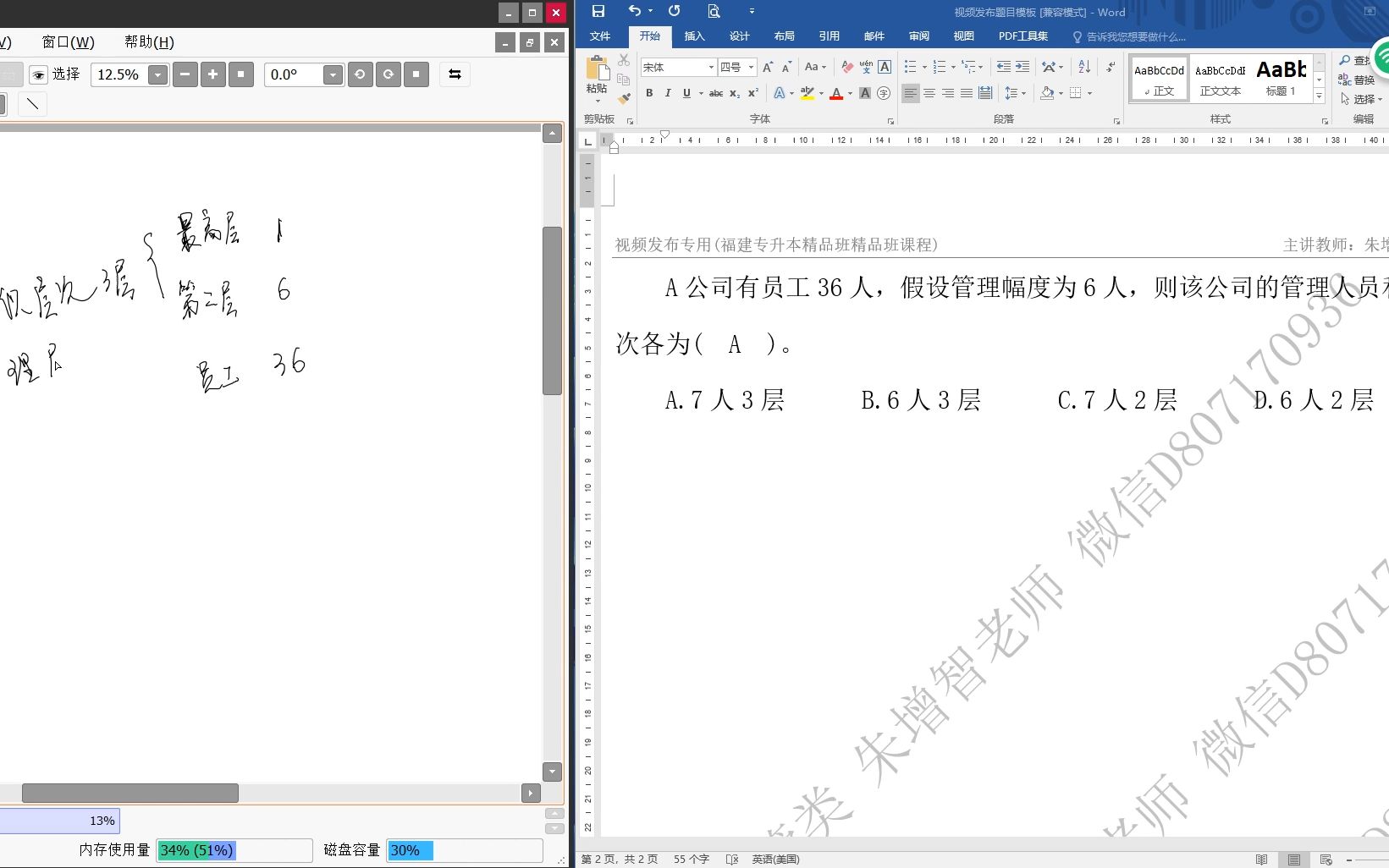Screen dimensions: 1389x868
Task: Click the bullet list icon
Action: click(909, 66)
